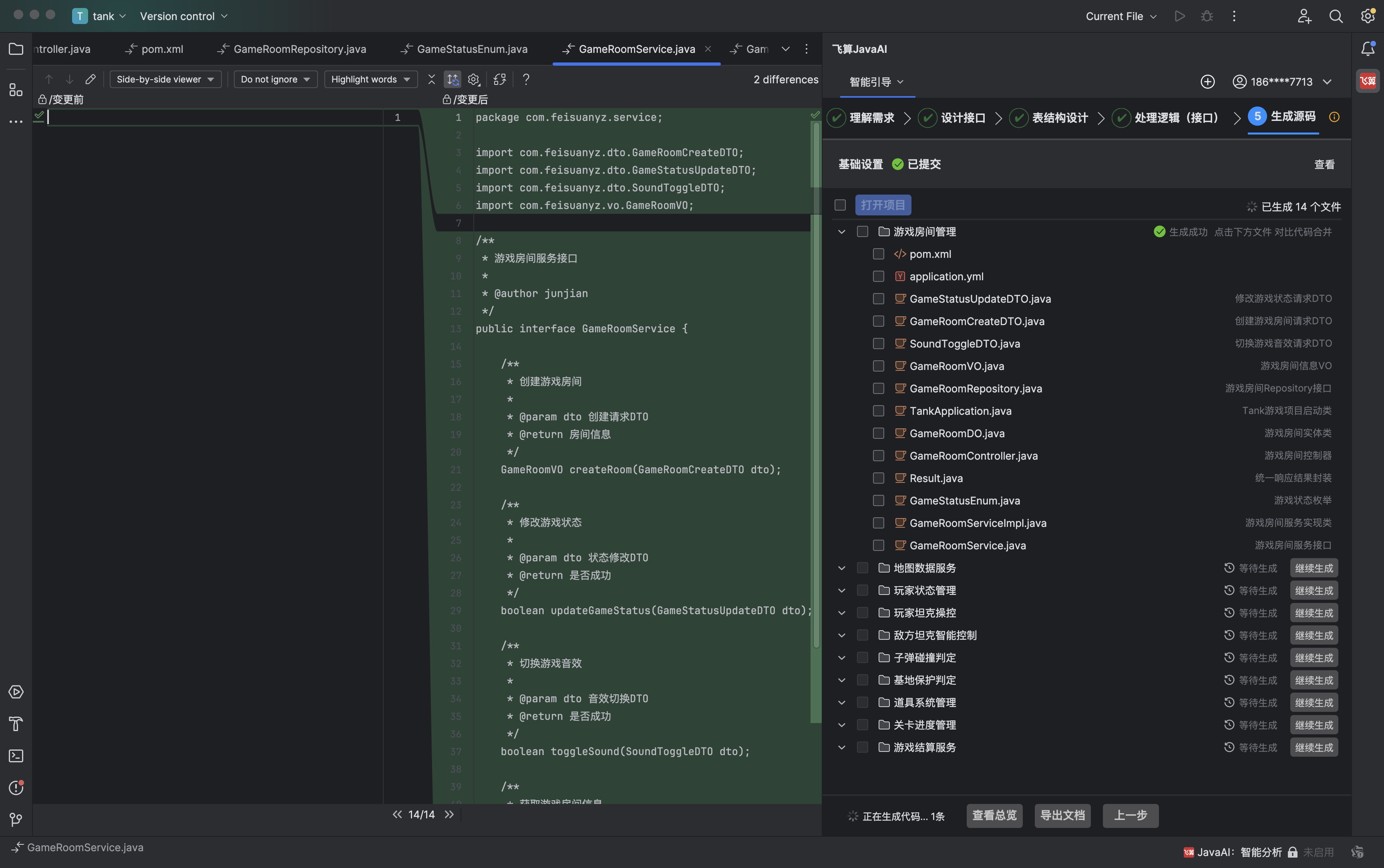This screenshot has width=1384, height=868.
Task: Click the 导出文档 button
Action: pyautogui.click(x=1062, y=815)
